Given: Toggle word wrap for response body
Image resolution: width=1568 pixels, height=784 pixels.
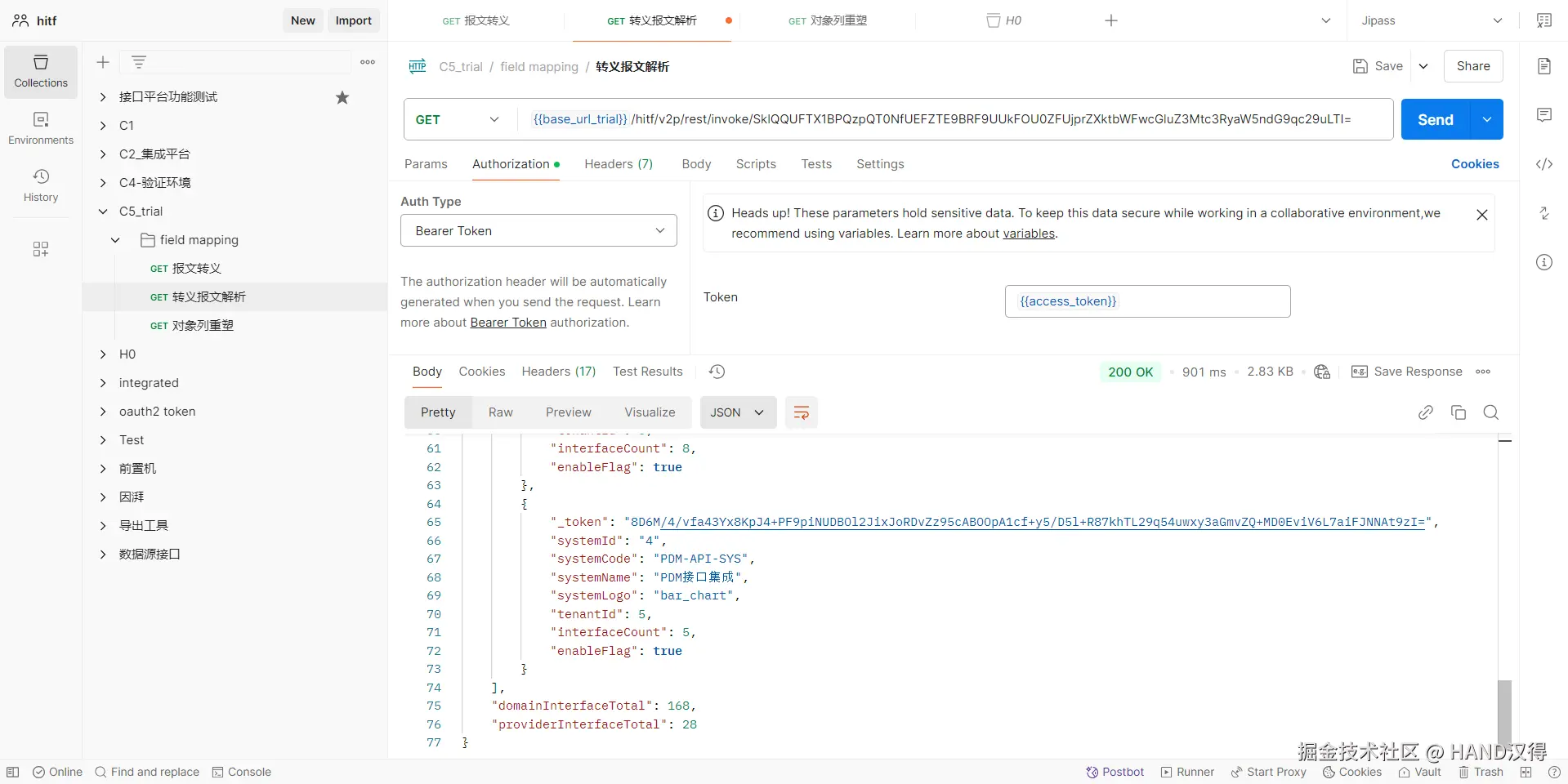Looking at the screenshot, I should point(801,412).
